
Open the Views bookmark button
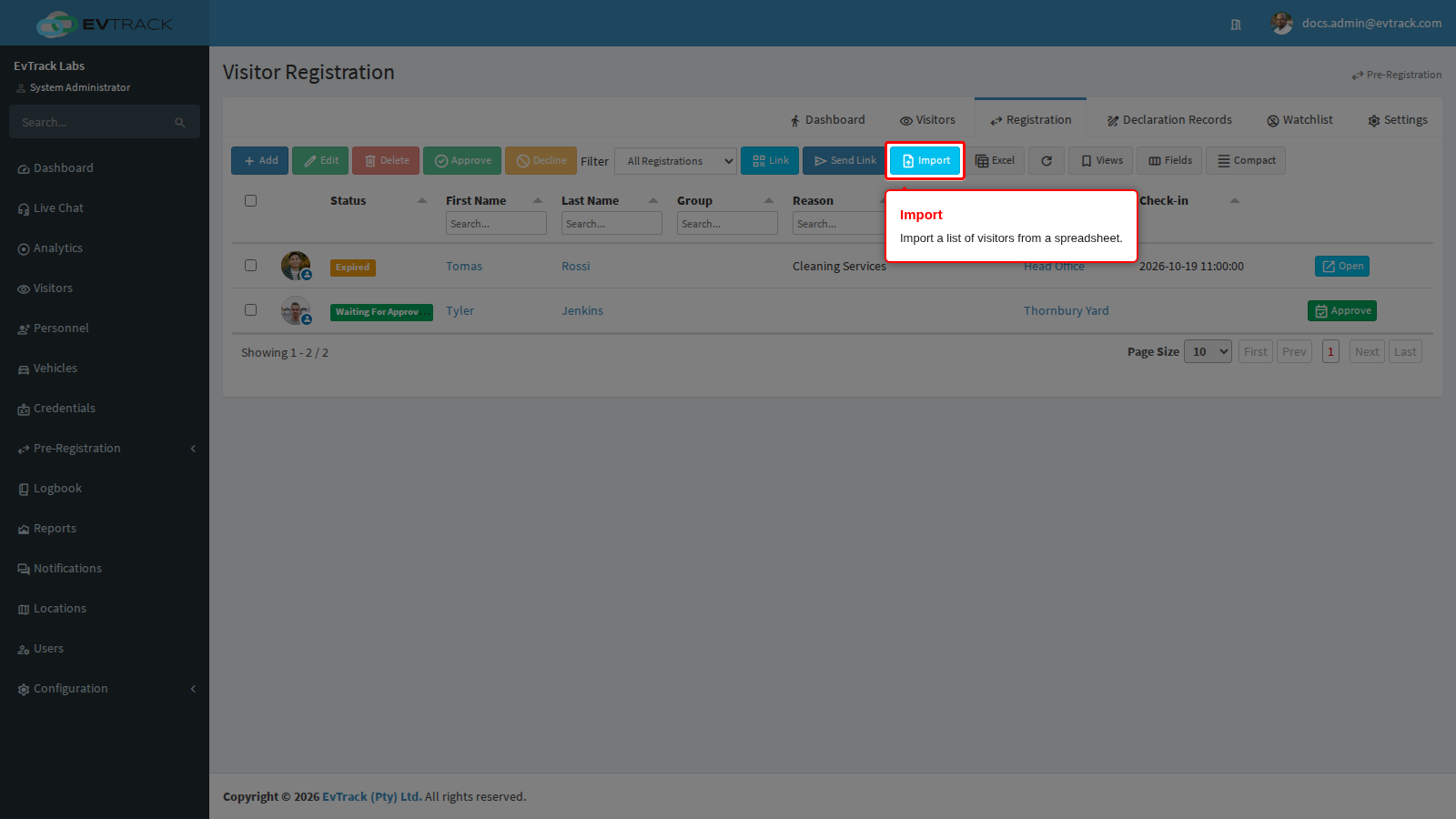pos(1101,161)
